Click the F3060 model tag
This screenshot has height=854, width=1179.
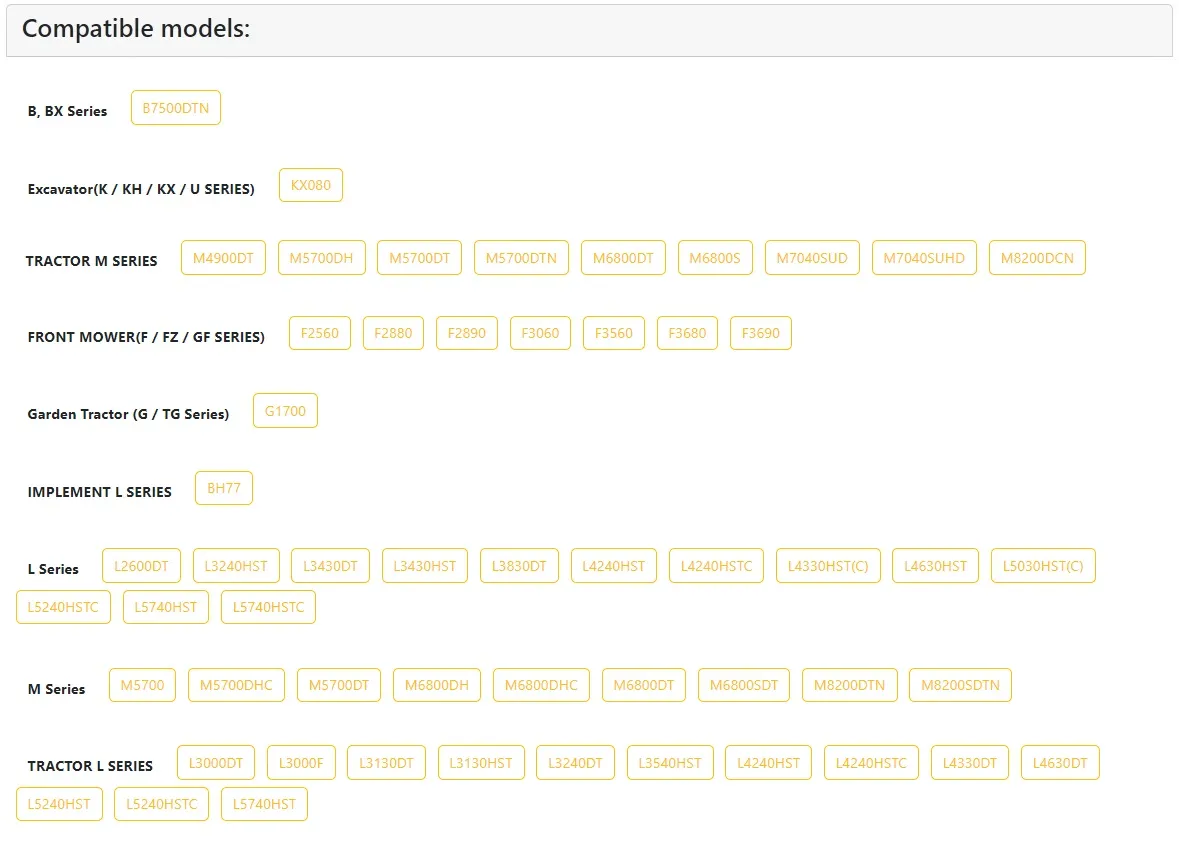[540, 333]
